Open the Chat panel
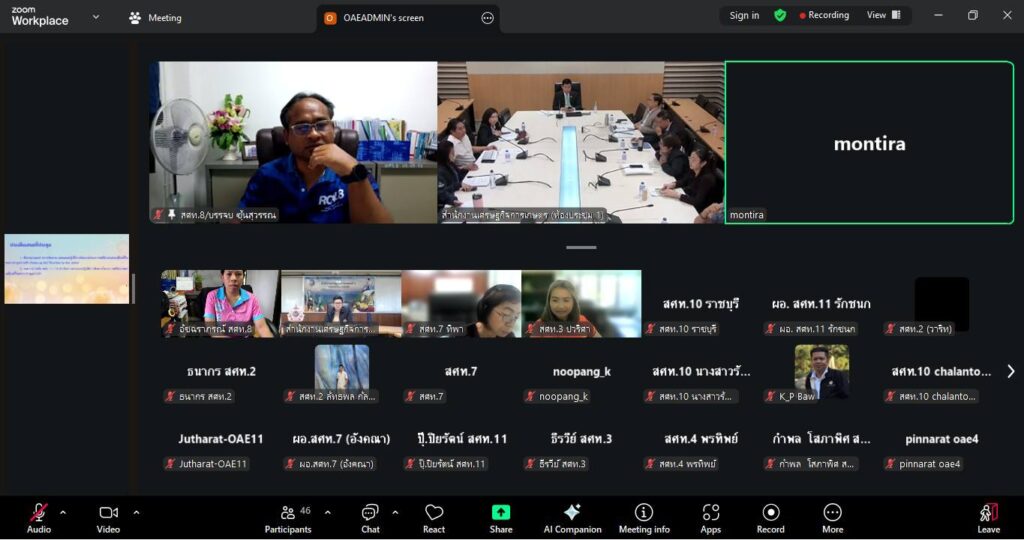The image size is (1024, 540). pyautogui.click(x=370, y=516)
